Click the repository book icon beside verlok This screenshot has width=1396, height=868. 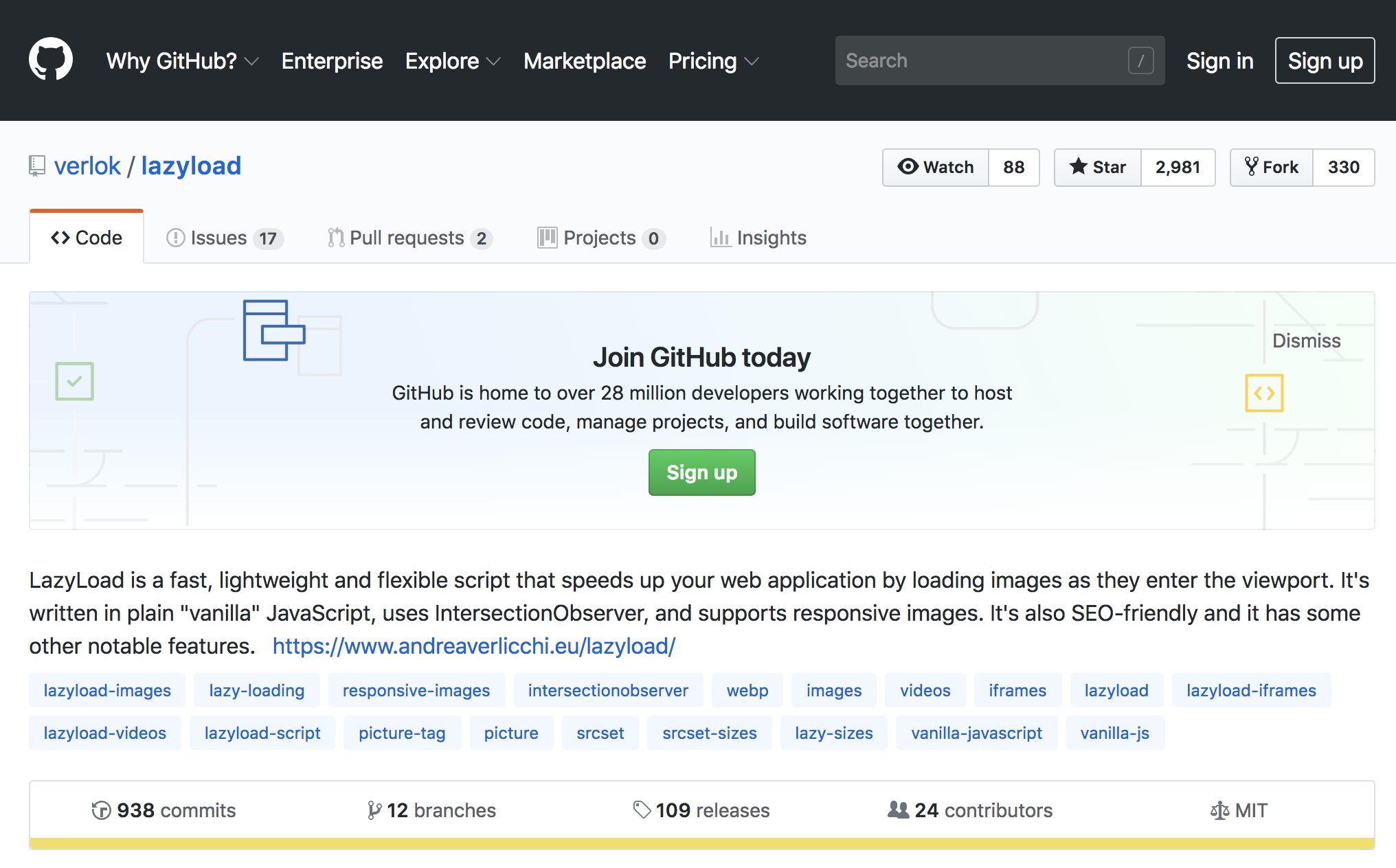(x=37, y=166)
